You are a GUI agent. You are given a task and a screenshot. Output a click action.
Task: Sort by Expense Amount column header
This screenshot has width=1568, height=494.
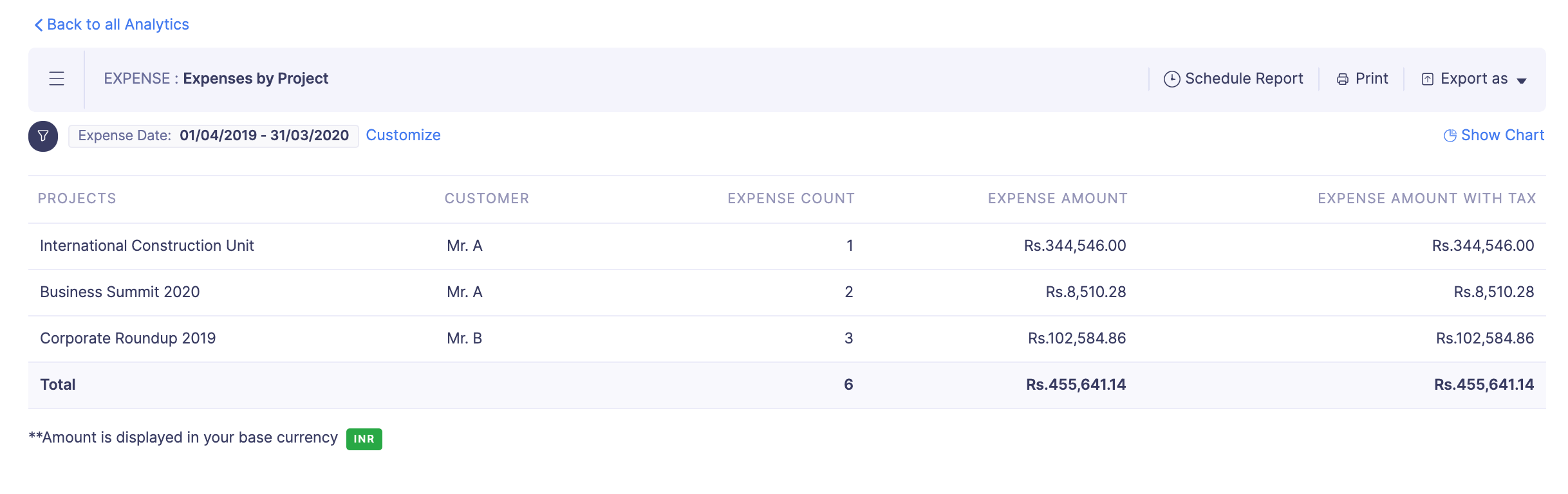[x=1057, y=199]
